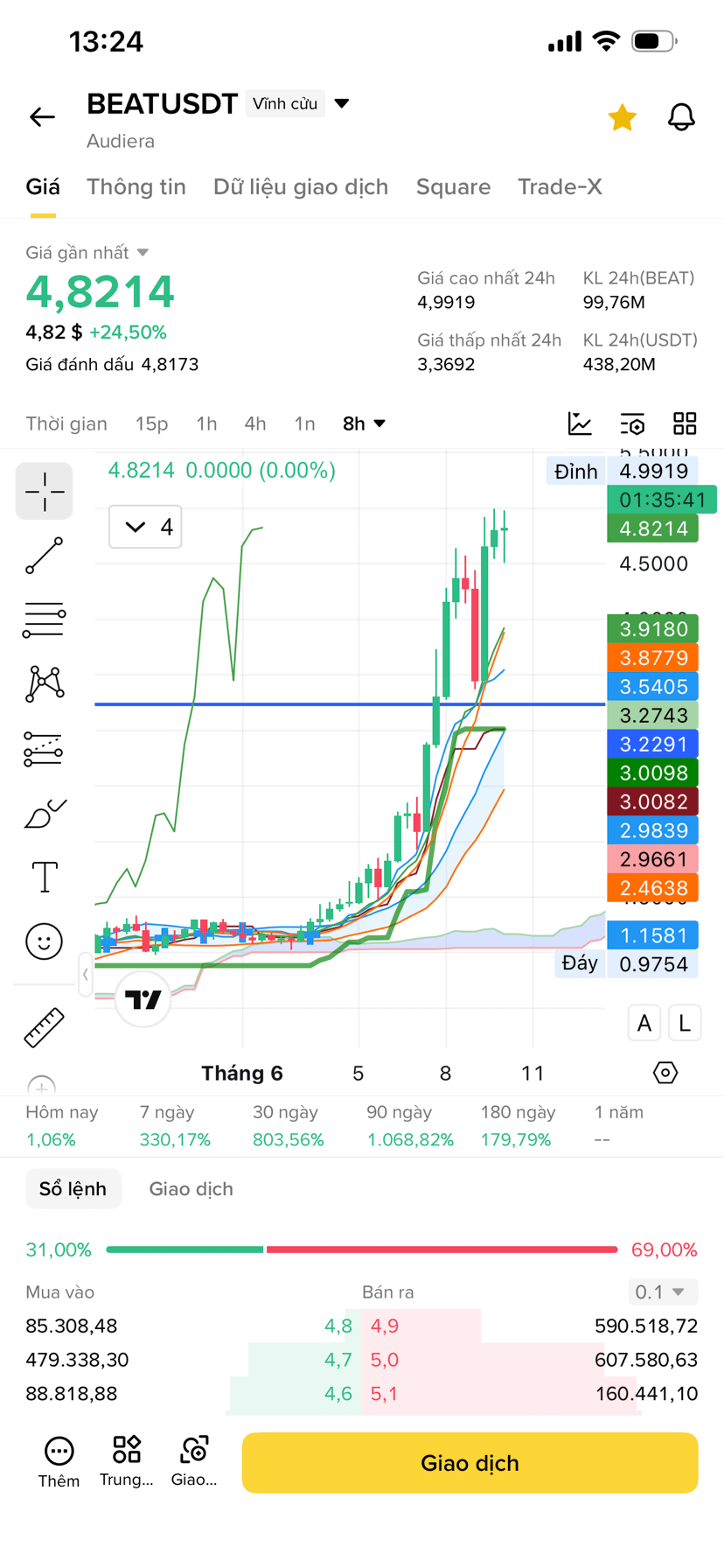The image size is (724, 1568).
Task: Select the text annotation tool
Action: tap(45, 877)
